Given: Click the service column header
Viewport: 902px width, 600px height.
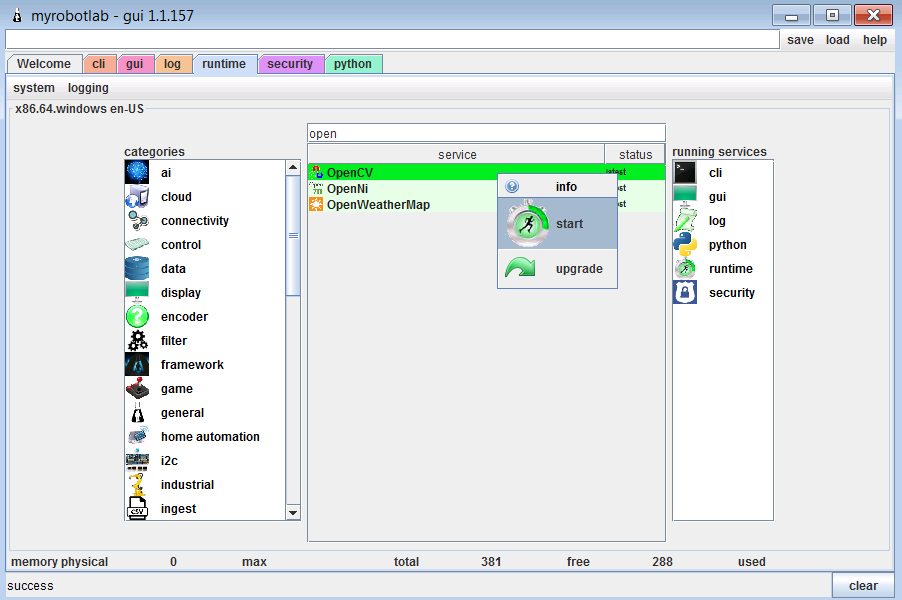Looking at the screenshot, I should click(x=457, y=154).
